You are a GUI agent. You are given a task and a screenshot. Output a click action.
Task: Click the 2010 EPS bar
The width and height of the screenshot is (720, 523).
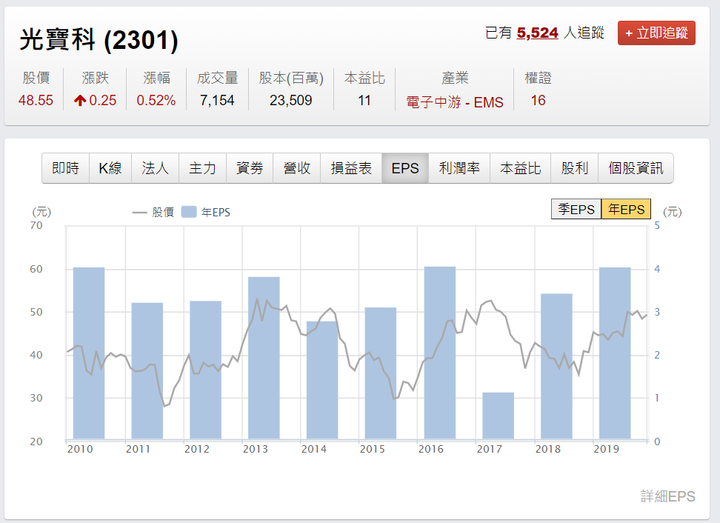click(89, 353)
